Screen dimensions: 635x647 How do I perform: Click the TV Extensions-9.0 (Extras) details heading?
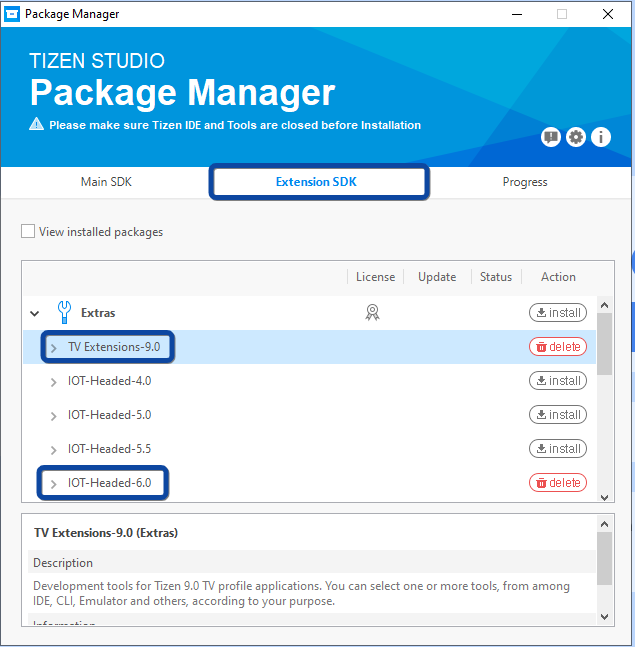[x=106, y=533]
